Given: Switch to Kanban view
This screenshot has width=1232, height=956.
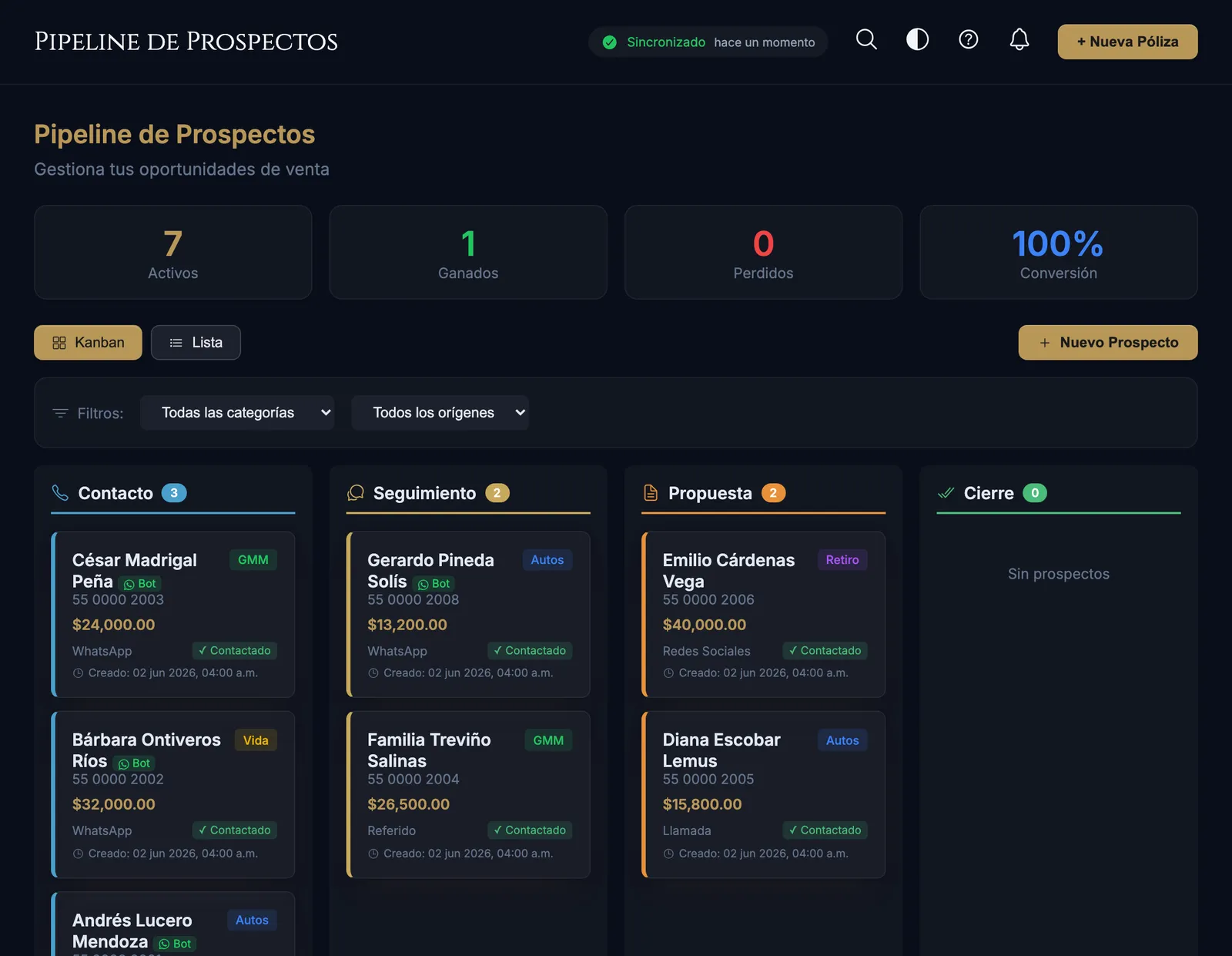Looking at the screenshot, I should 88,343.
